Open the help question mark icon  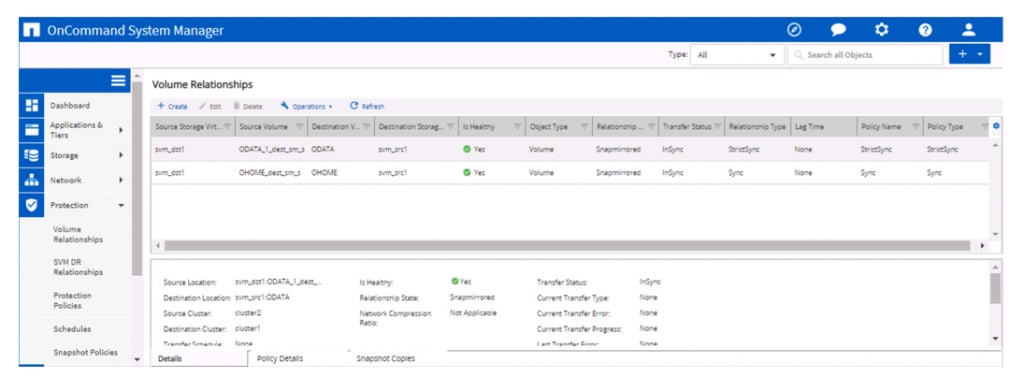(925, 30)
